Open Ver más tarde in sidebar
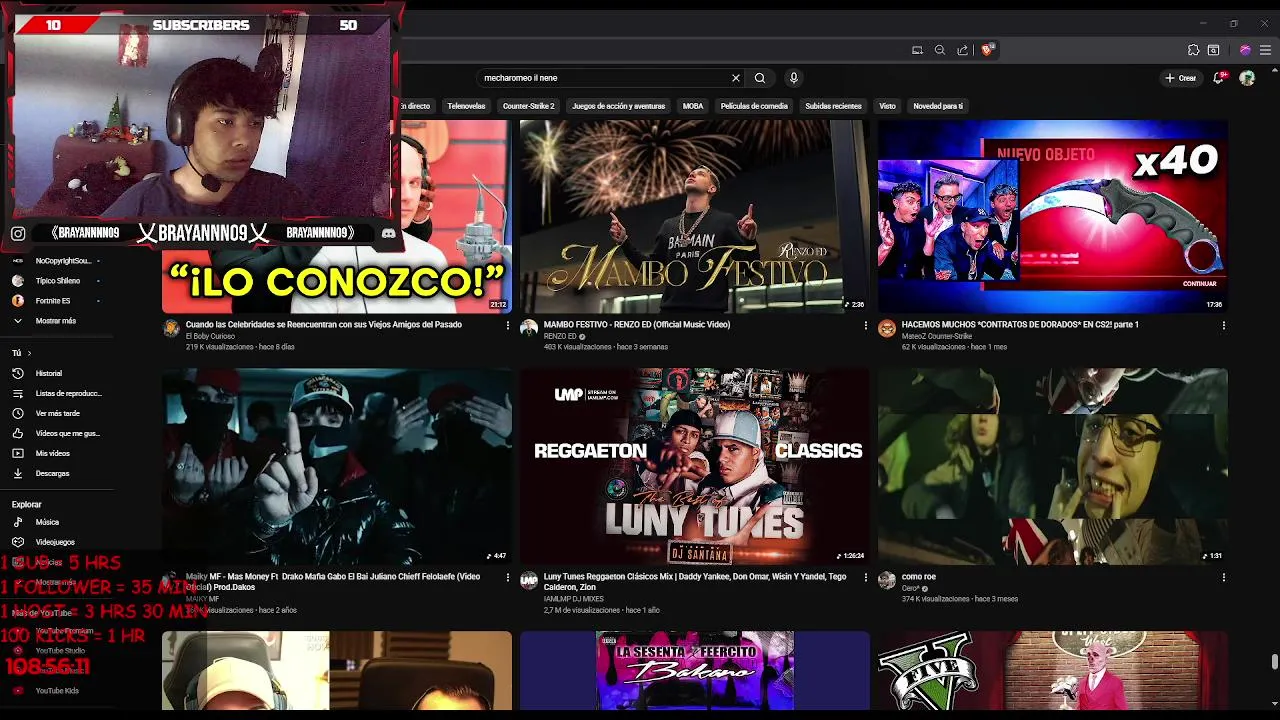Image resolution: width=1280 pixels, height=720 pixels. coord(55,413)
